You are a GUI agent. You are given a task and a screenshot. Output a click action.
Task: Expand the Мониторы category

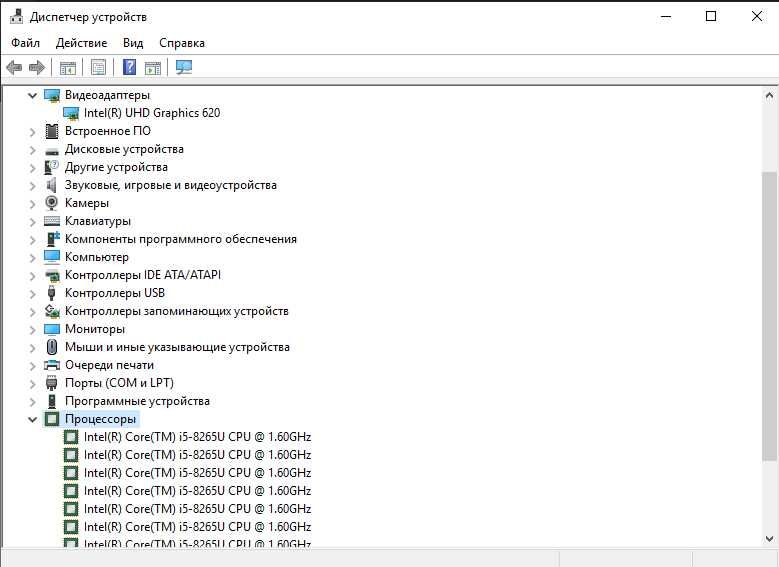[x=32, y=329]
